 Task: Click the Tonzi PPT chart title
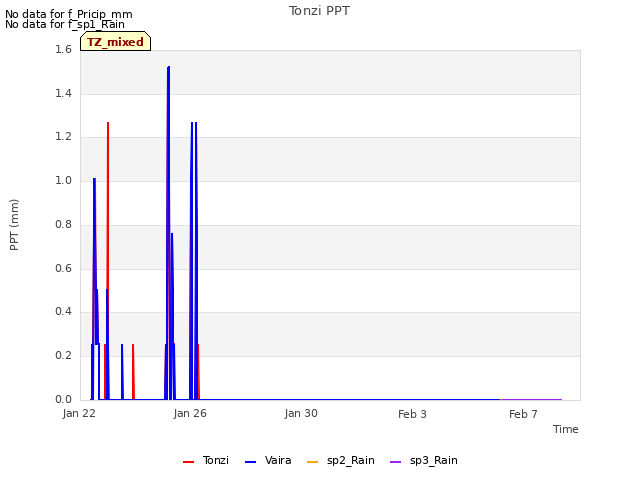[319, 11]
